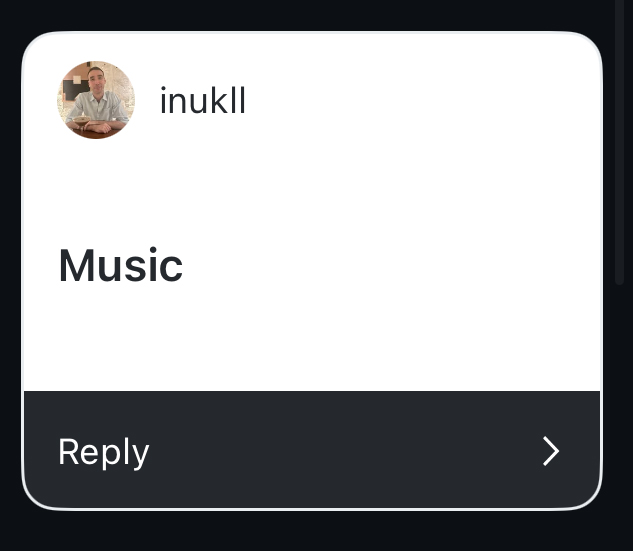Tap the ">" icon in the Reply bar
The image size is (633, 551).
(x=550, y=451)
